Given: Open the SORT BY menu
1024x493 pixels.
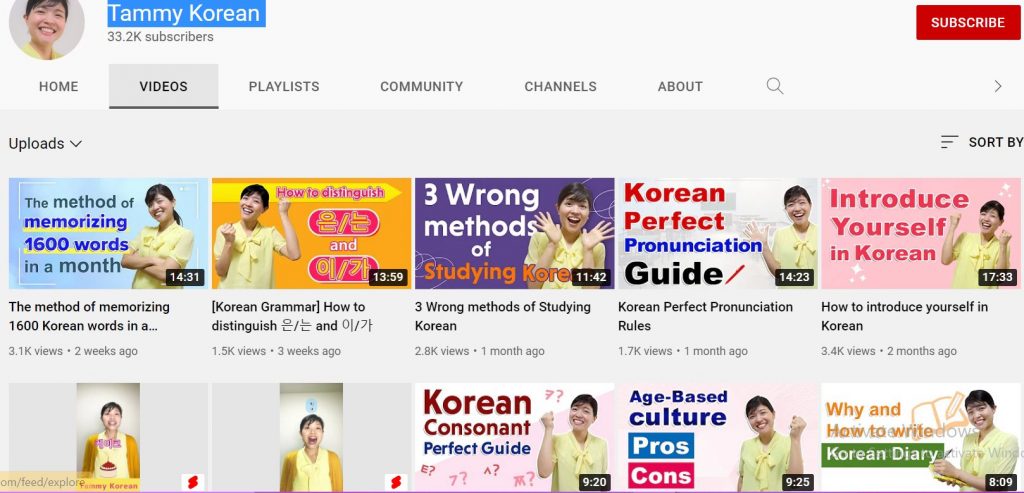Looking at the screenshot, I should 982,142.
